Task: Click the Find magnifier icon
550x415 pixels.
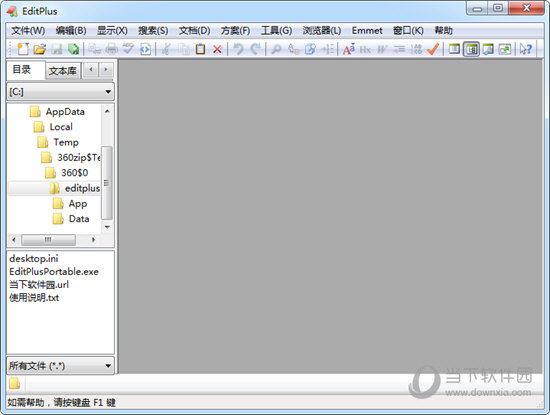Action: 276,49
